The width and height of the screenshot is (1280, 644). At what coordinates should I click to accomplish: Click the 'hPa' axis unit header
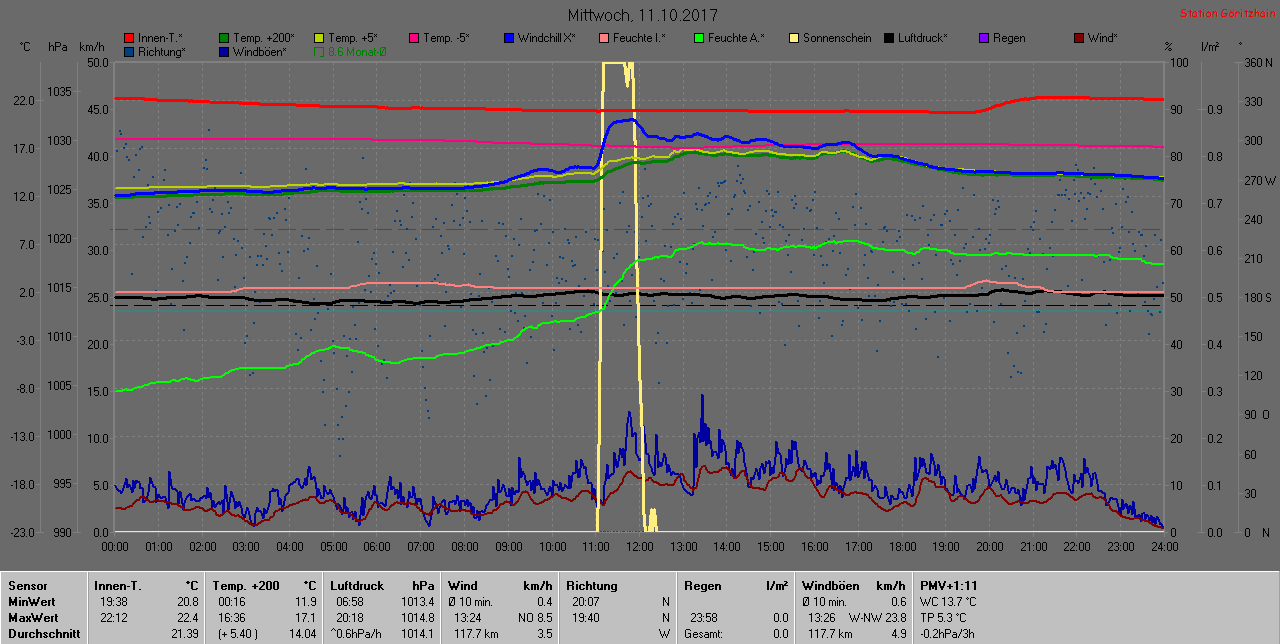tap(57, 47)
